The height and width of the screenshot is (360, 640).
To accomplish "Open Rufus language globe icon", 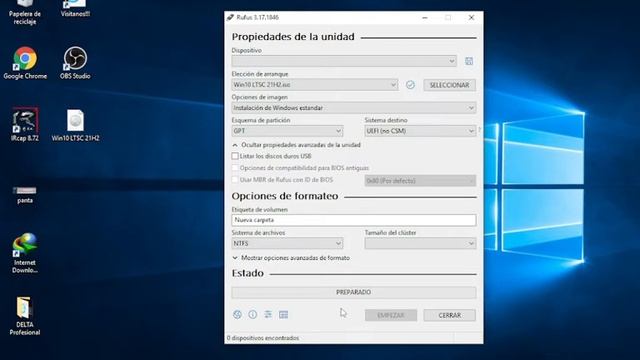I will point(237,314).
